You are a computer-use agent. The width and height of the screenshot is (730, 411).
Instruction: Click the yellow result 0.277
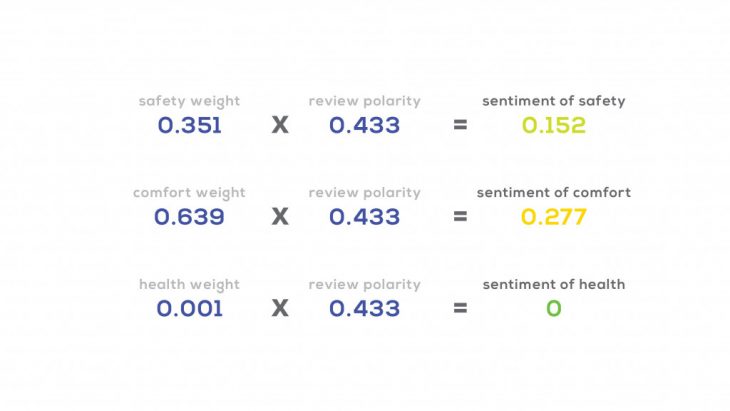click(554, 217)
